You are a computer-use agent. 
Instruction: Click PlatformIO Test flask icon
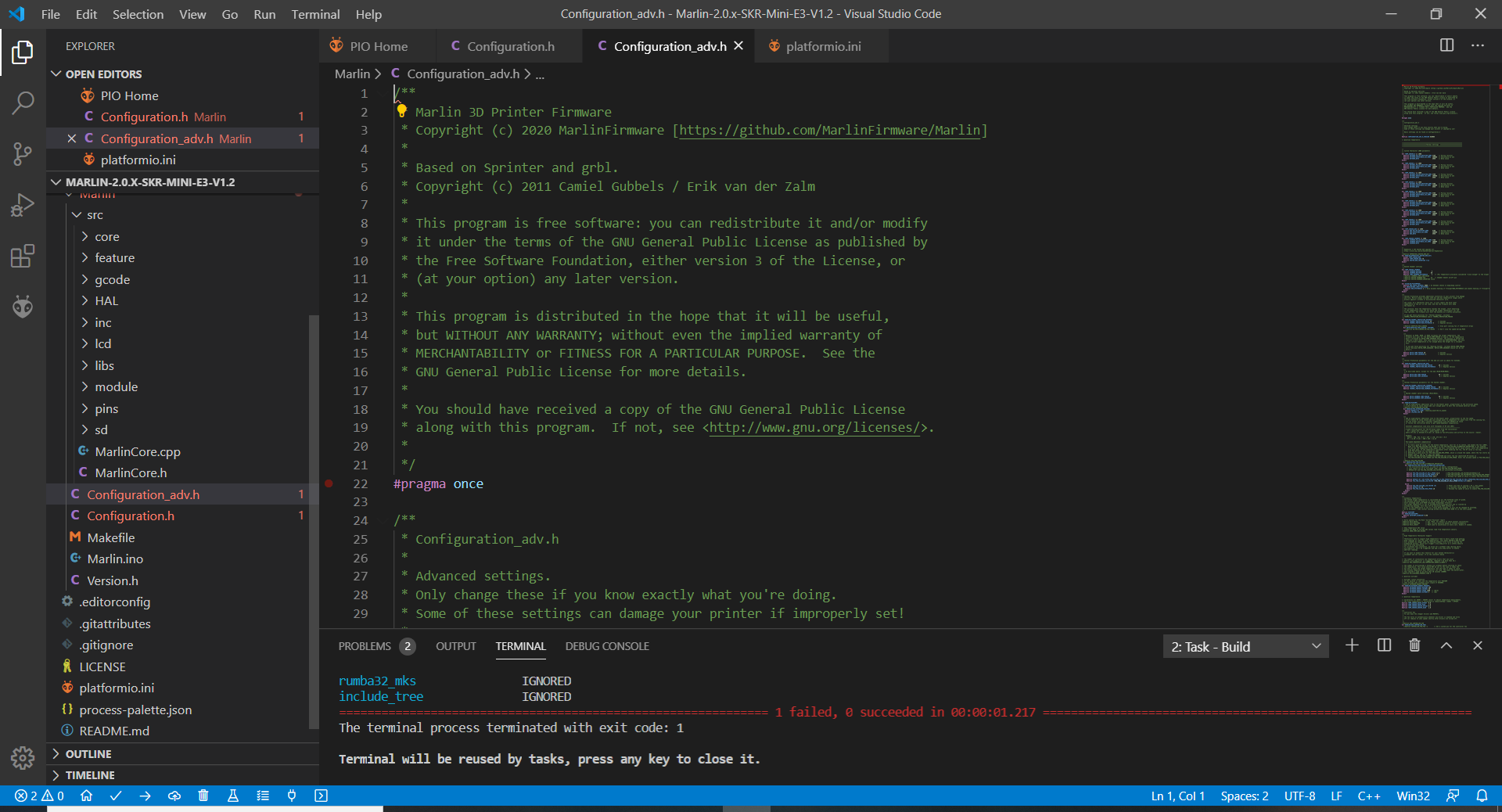tap(232, 796)
